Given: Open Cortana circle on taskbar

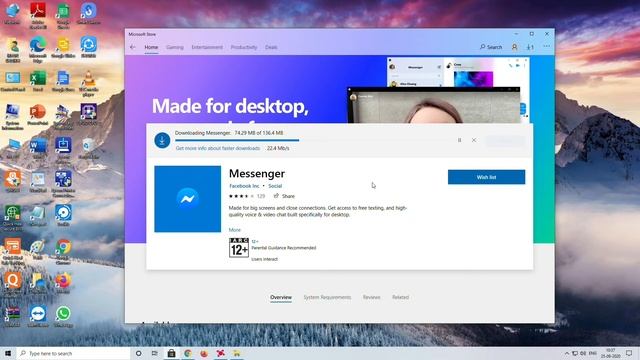Looking at the screenshot, I should [139, 353].
